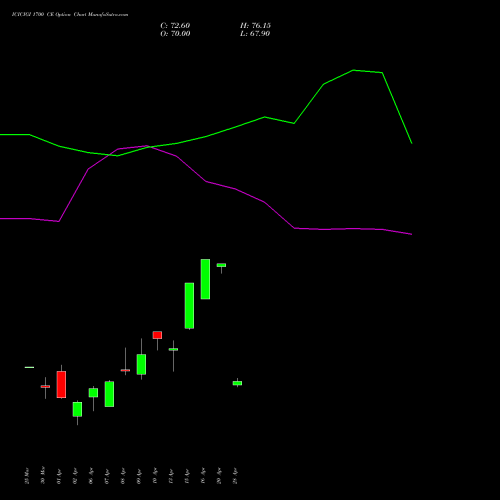Screen dimensions: 500x500
Task: Click the peak of the green indicator line
Action: [x=353, y=70]
